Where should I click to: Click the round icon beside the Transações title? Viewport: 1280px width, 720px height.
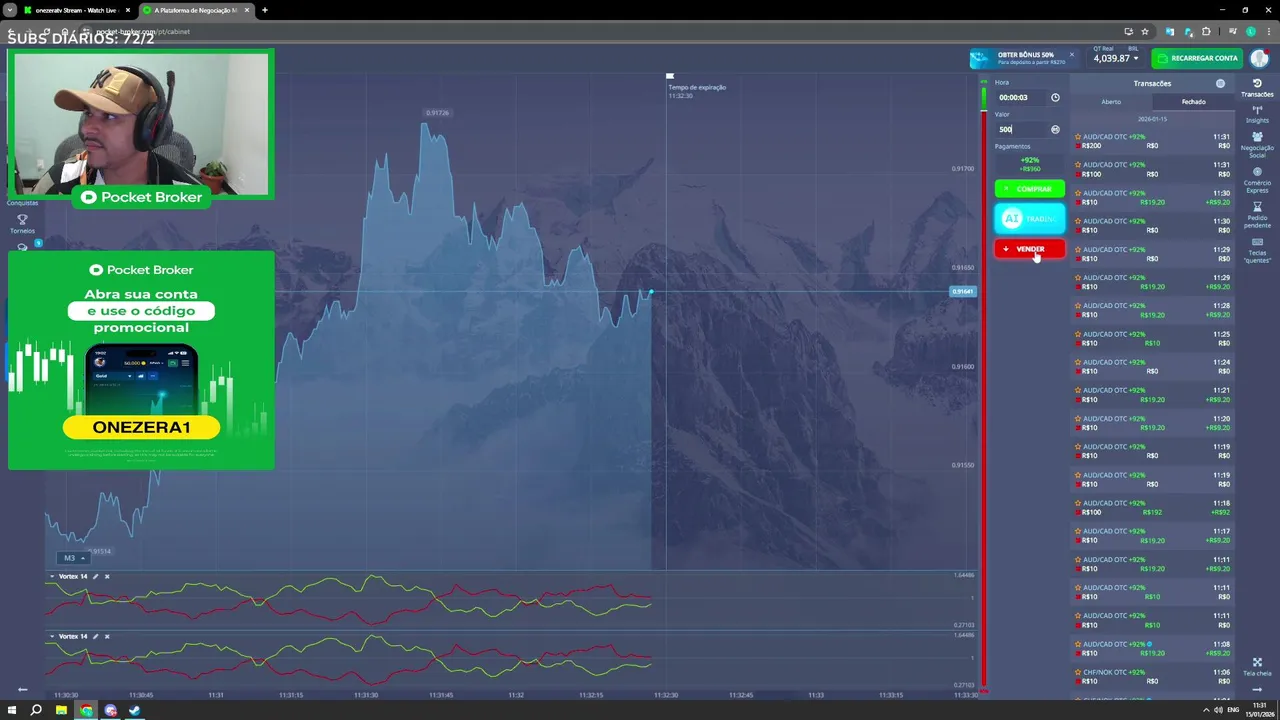click(x=1220, y=83)
